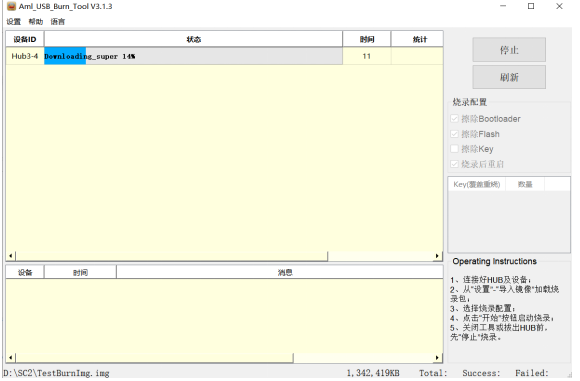
Task: Click the device table horizontal scrollbar thumb
Action: [x=172, y=256]
